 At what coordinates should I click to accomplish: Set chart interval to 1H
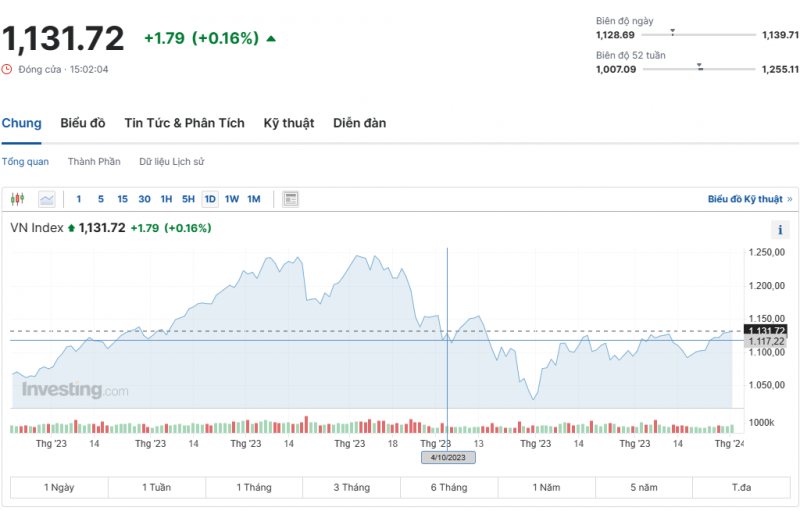click(167, 199)
